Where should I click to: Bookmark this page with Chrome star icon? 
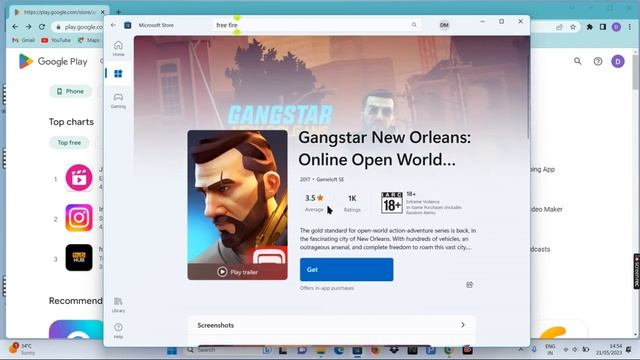(573, 27)
